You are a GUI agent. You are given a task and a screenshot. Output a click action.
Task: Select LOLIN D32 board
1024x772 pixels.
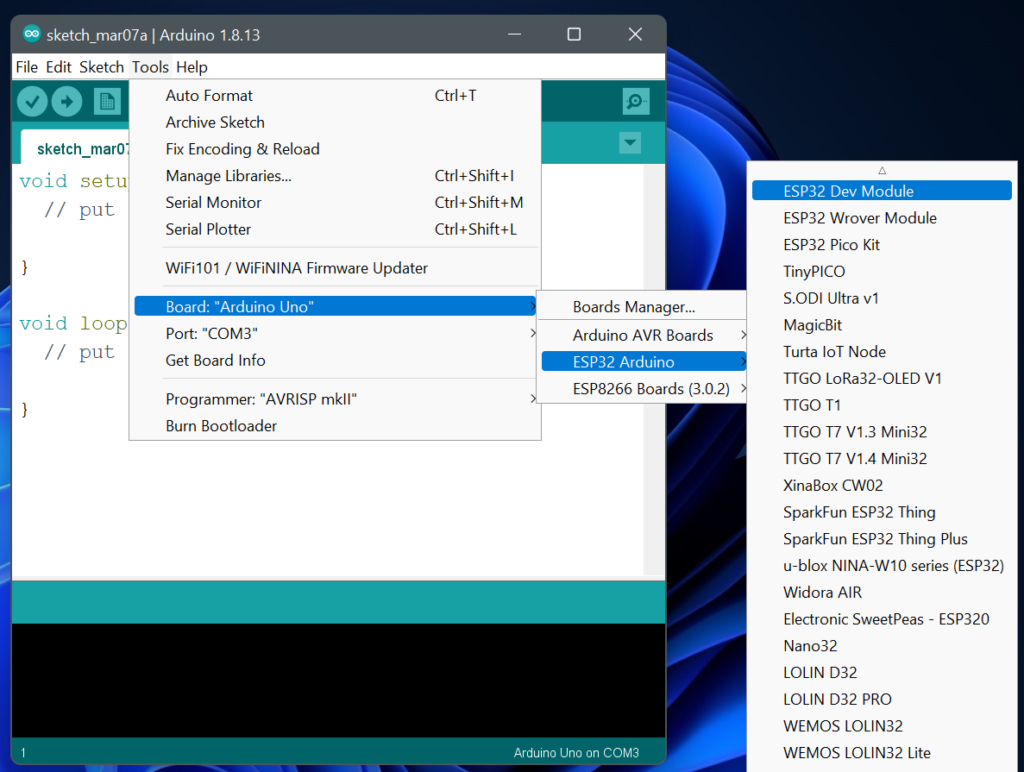(882, 673)
